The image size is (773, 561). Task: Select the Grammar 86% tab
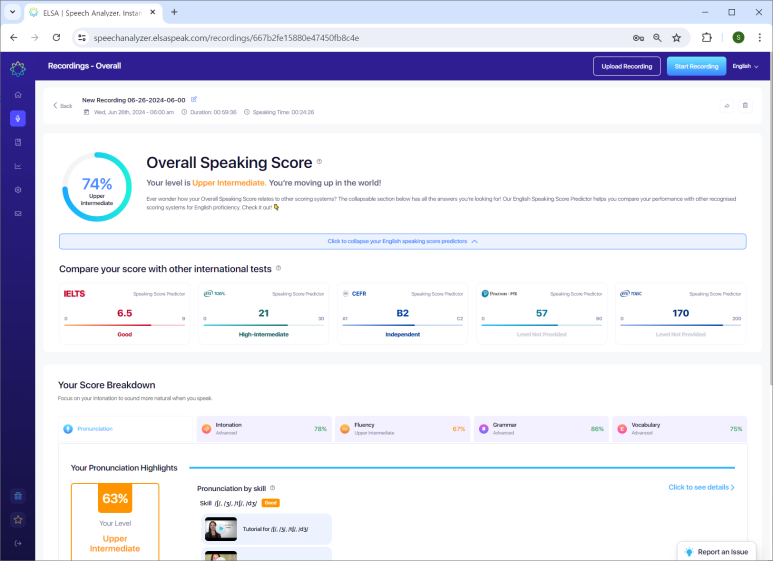pos(541,429)
